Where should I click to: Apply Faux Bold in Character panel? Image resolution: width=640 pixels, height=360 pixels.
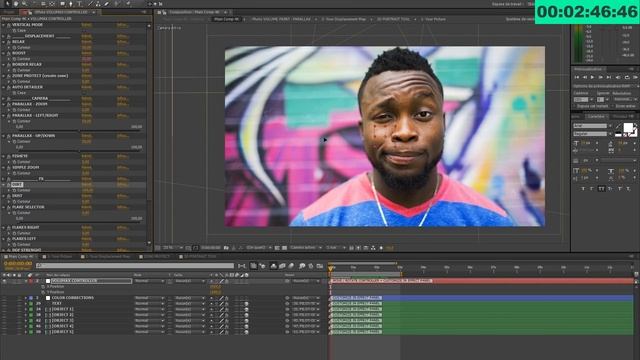[583, 188]
